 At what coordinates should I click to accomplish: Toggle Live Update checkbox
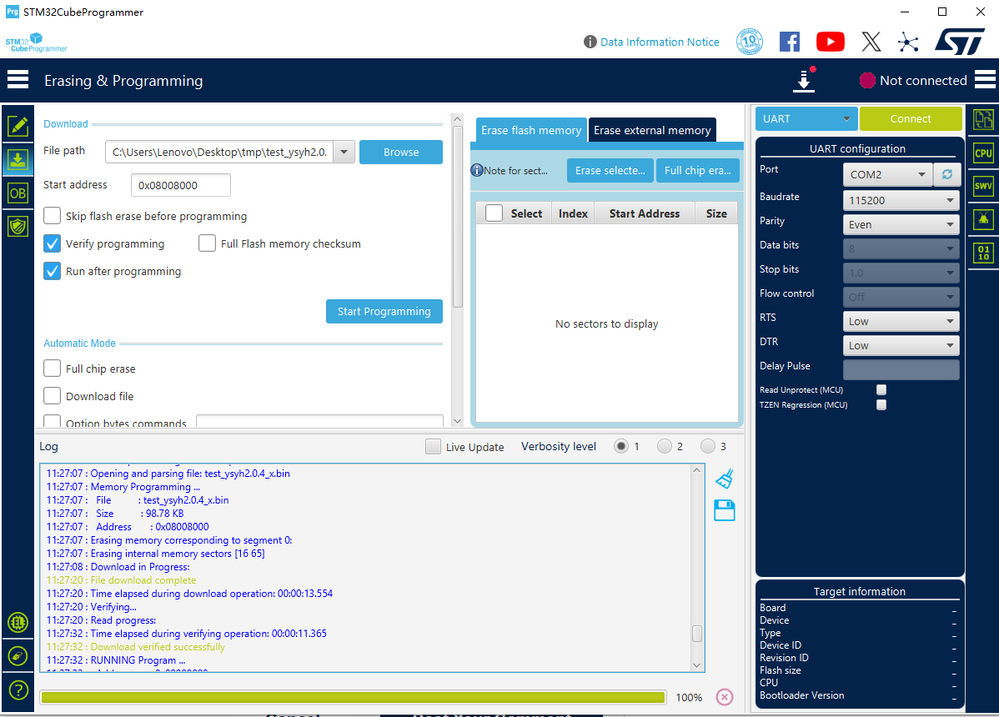tap(433, 446)
